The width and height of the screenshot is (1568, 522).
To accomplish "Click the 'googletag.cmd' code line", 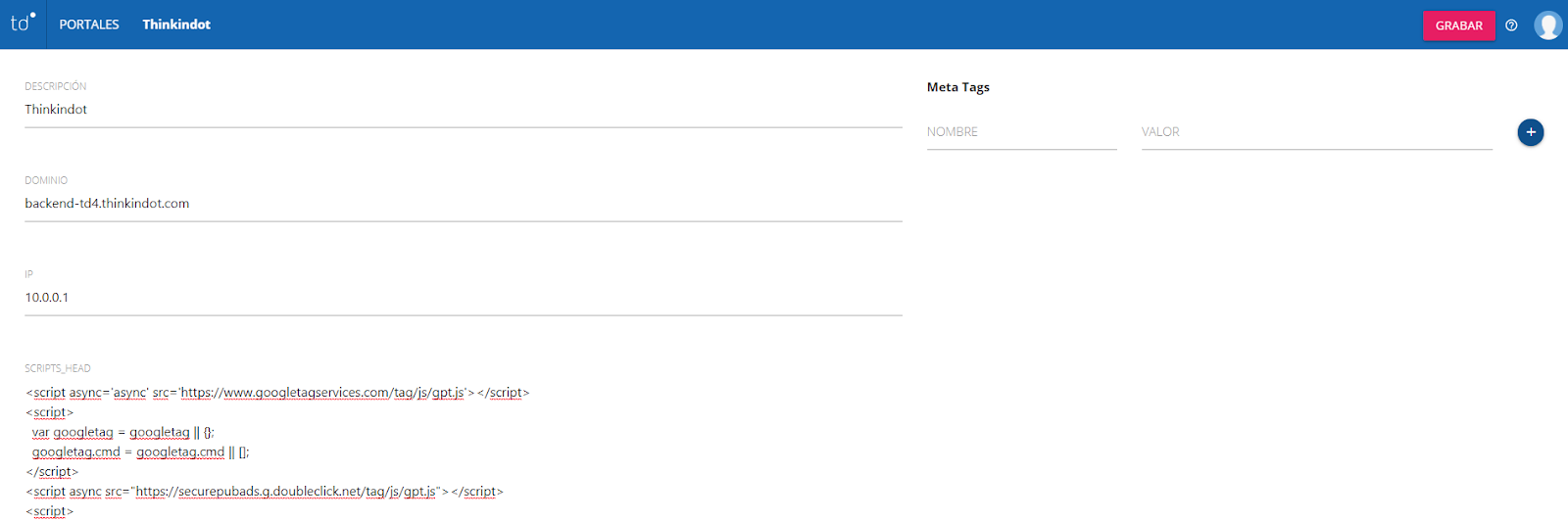I will (140, 451).
